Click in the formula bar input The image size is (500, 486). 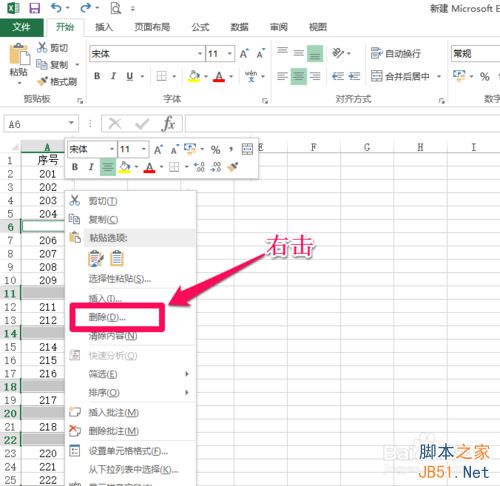[x=342, y=124]
